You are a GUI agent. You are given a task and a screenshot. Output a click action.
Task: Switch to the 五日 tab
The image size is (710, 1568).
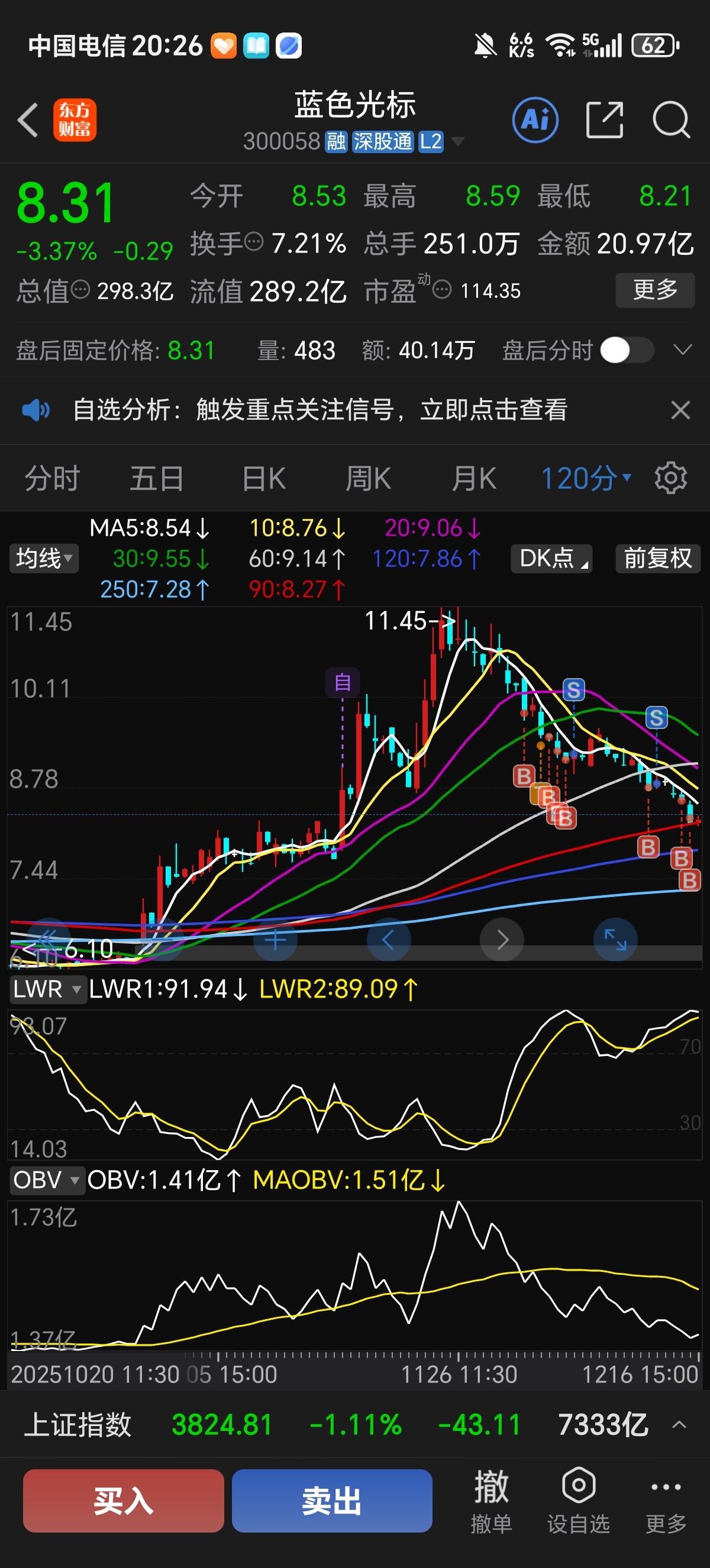157,478
